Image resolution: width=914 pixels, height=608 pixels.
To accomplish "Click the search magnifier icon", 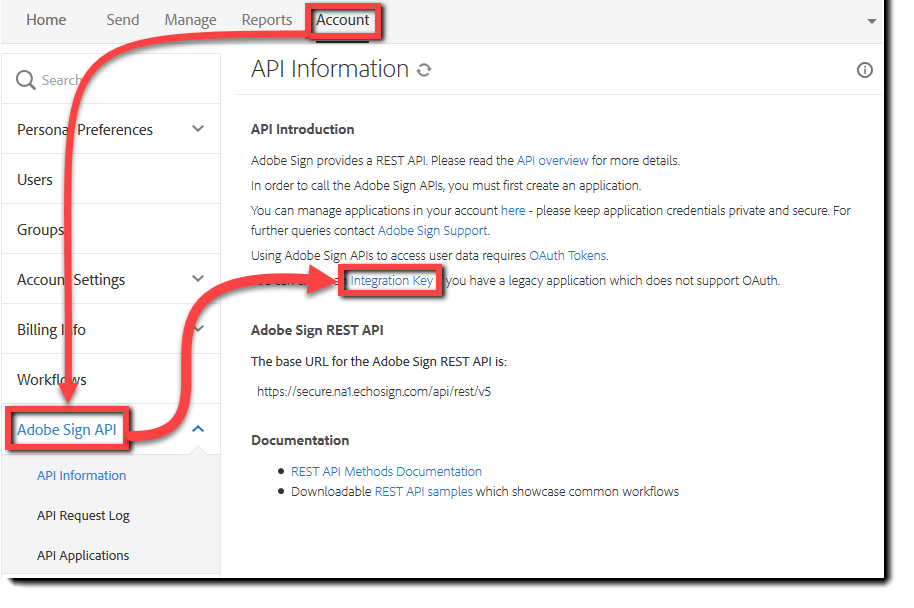I will [x=26, y=80].
